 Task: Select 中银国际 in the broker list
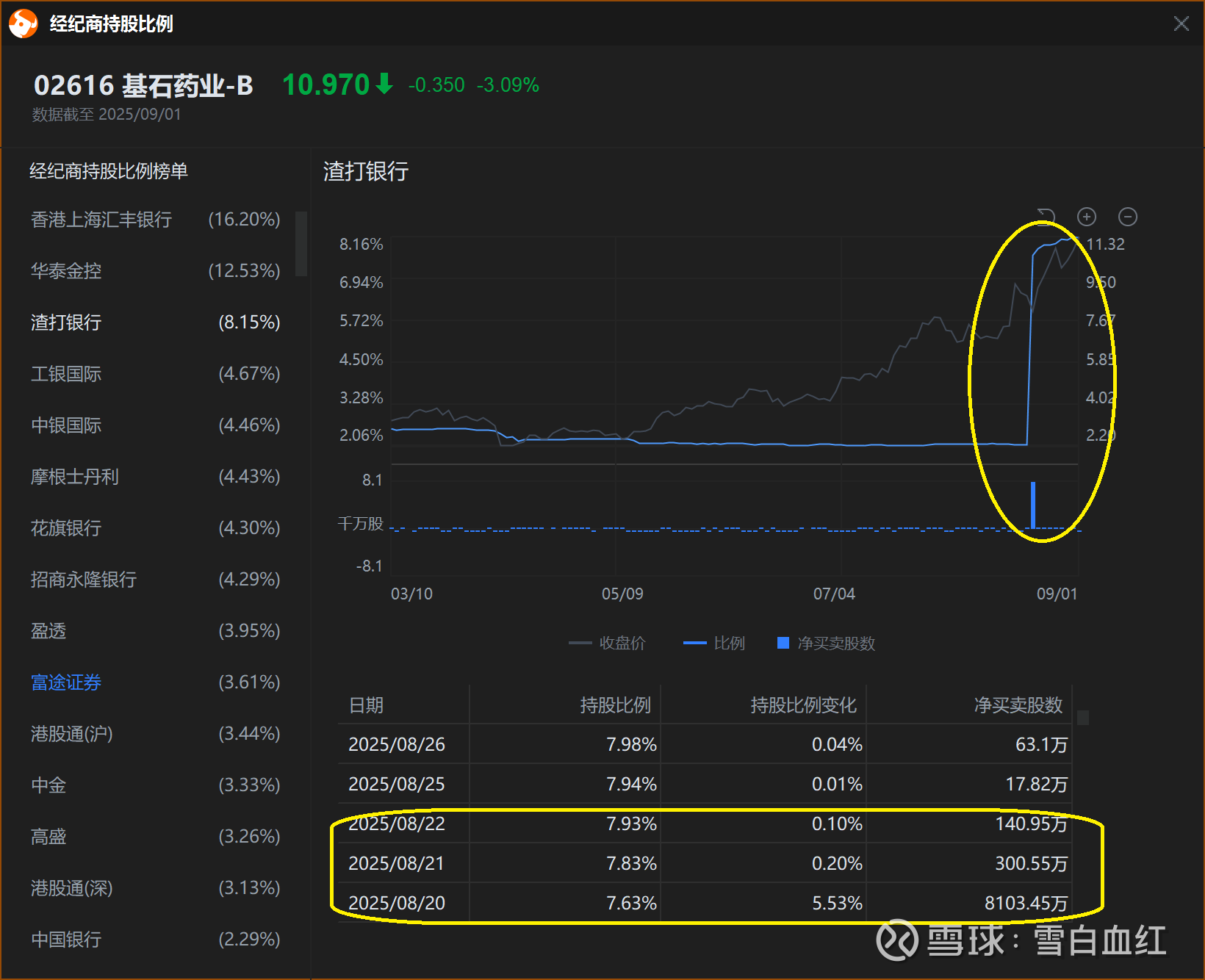tap(155, 425)
